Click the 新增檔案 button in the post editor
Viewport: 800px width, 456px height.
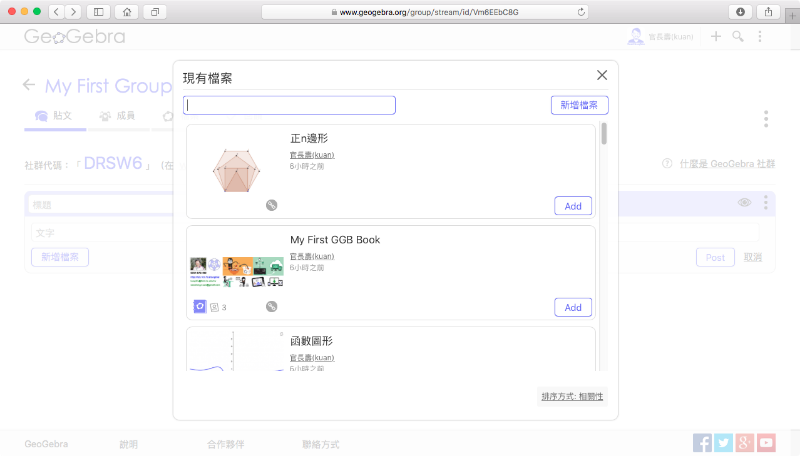(60, 257)
